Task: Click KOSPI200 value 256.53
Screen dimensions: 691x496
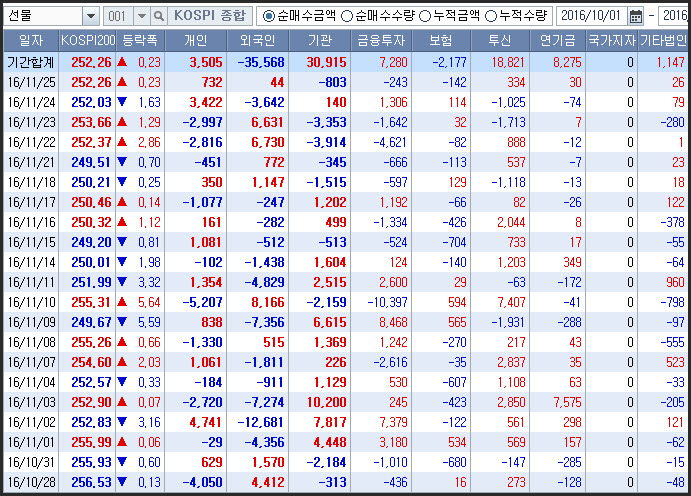Action: coord(91,482)
